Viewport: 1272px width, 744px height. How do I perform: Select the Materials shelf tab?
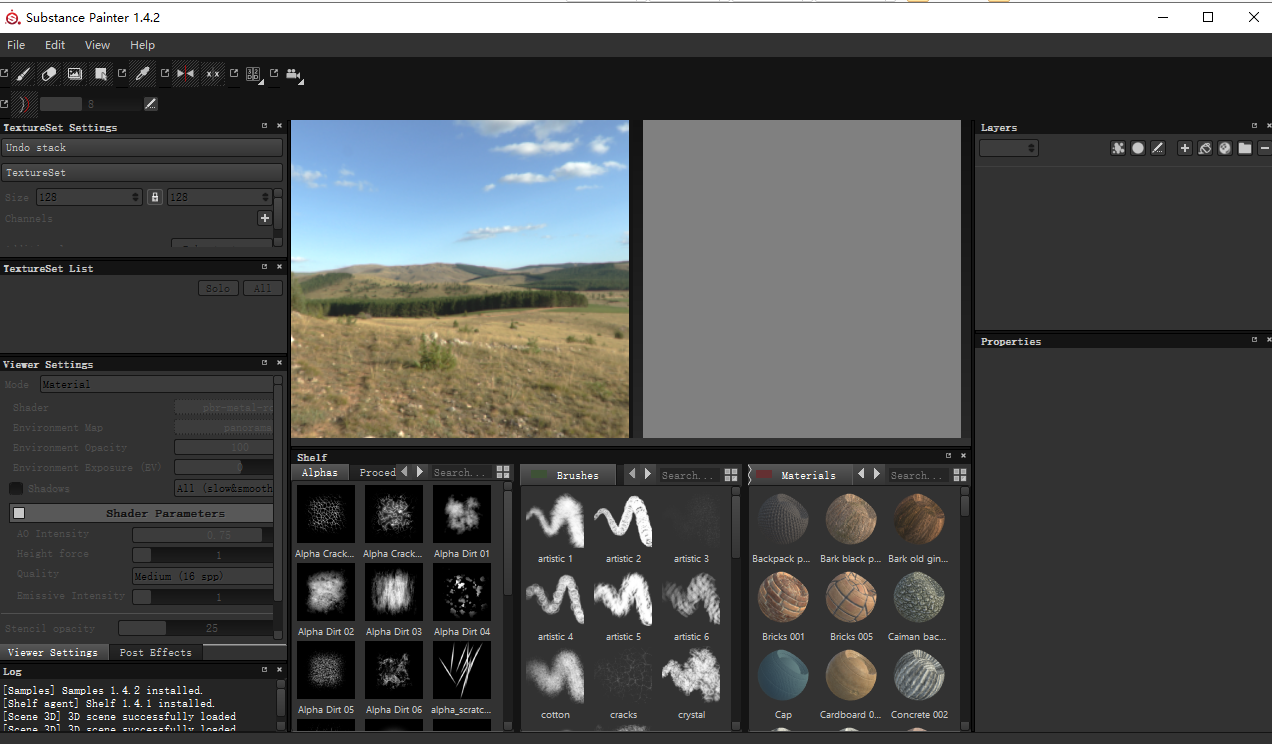coord(799,475)
